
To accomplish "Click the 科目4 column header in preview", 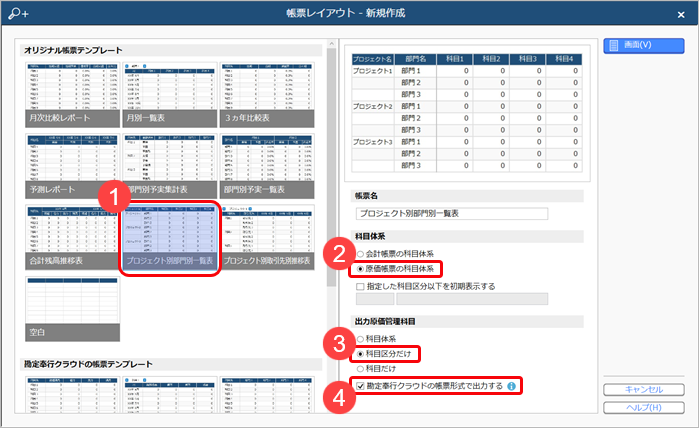I will (x=564, y=59).
